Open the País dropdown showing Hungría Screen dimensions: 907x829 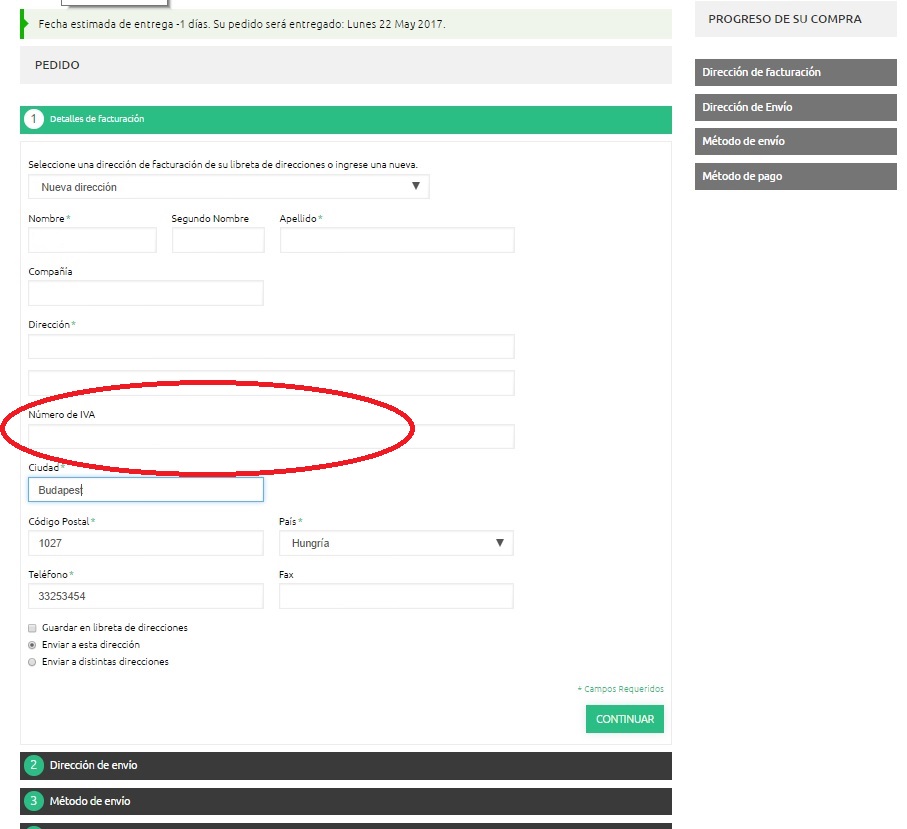(x=396, y=543)
